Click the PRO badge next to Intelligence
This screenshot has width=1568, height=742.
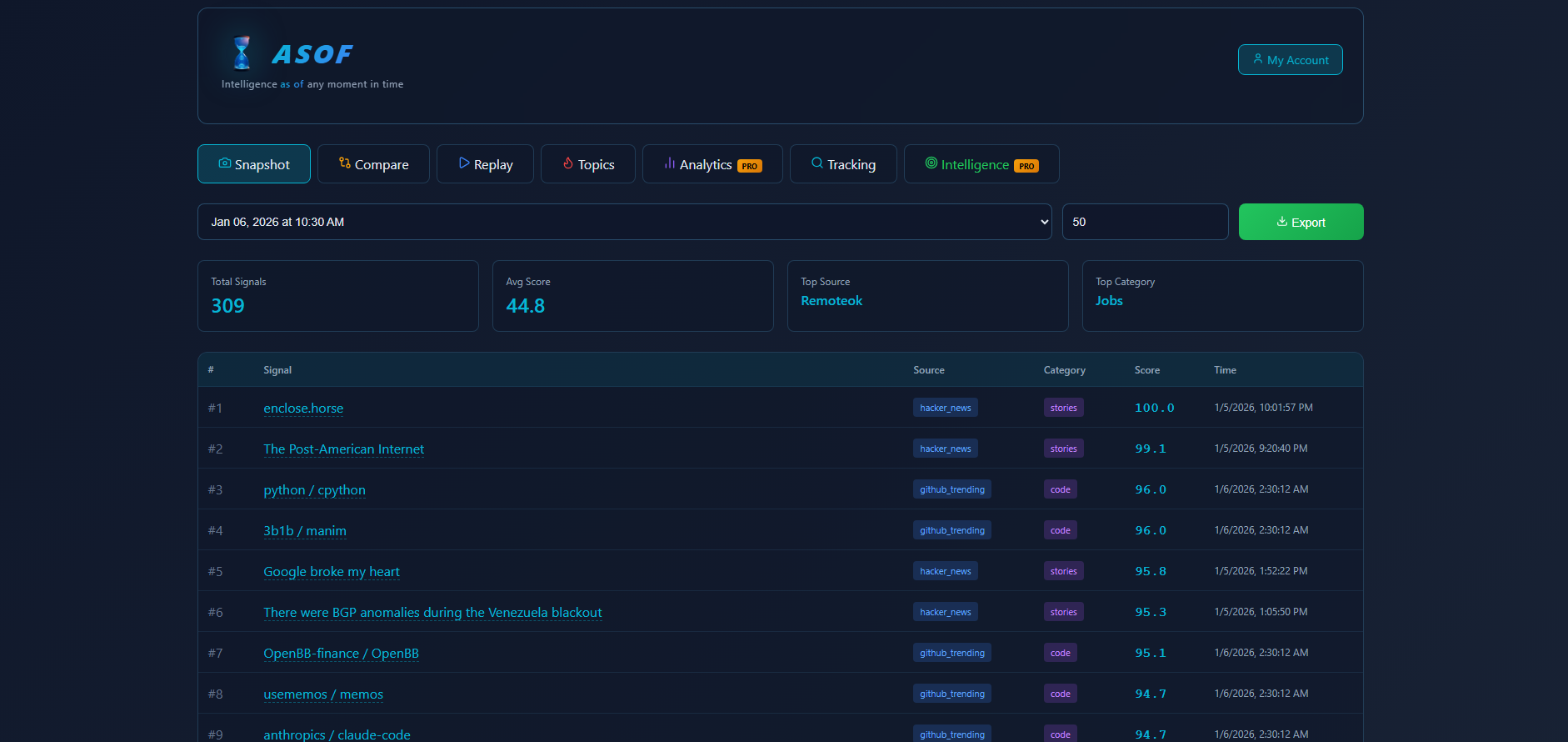click(x=1026, y=166)
